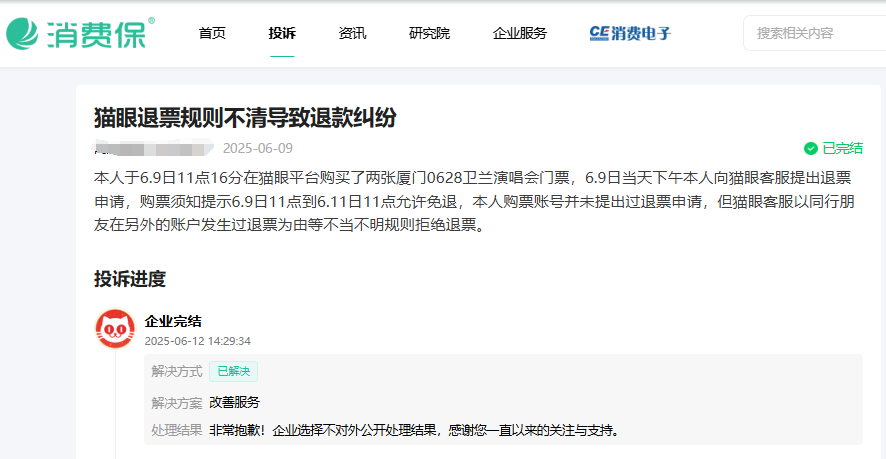Click timestamp 2025-06-12 14:29:34
This screenshot has width=886, height=459.
[198, 341]
